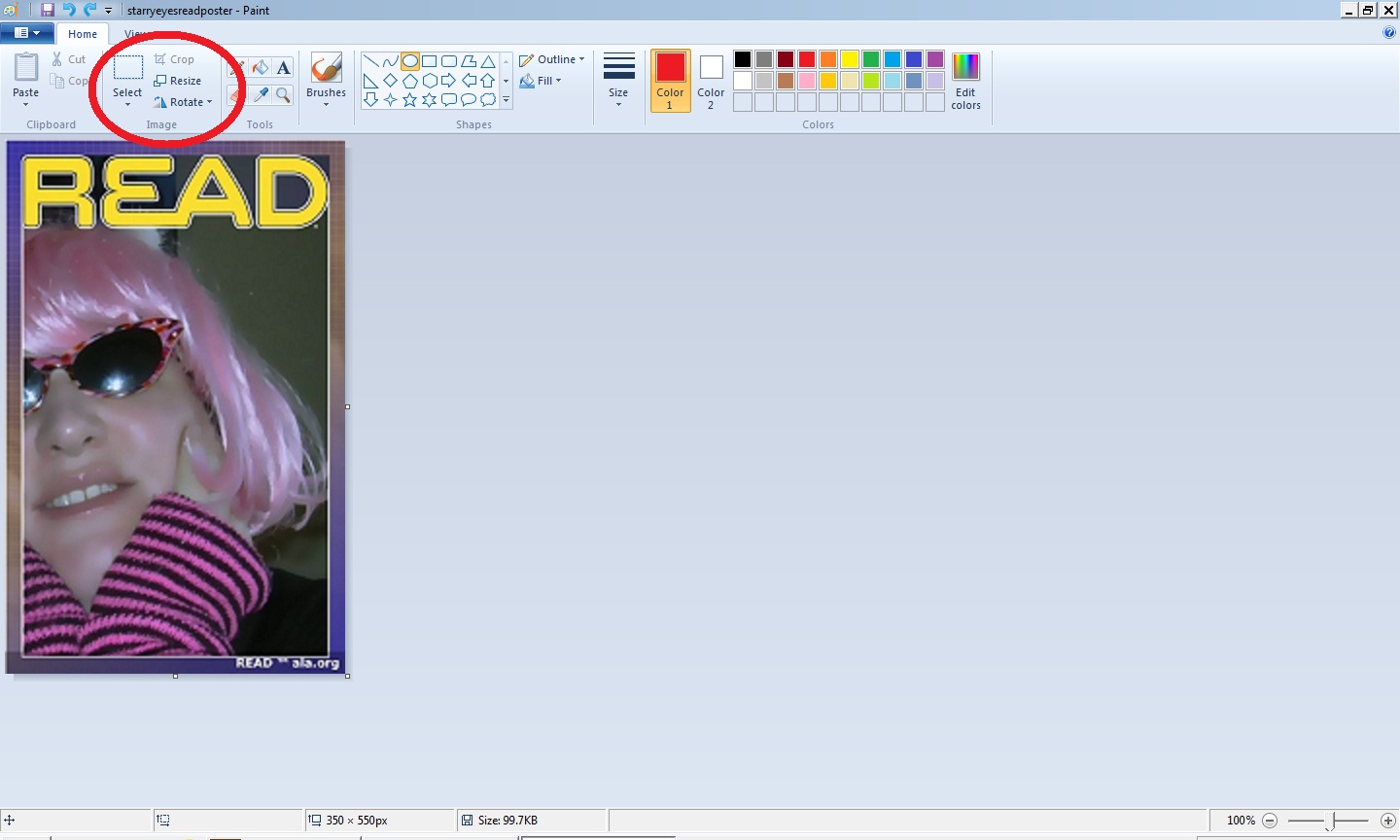Select the Magnifier tool
This screenshot has width=1400, height=840.
pyautogui.click(x=283, y=94)
